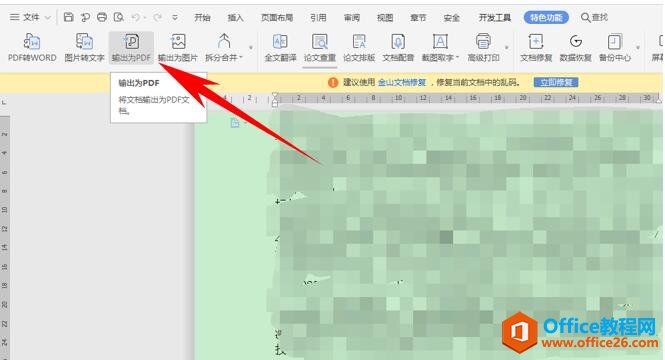Open the undo history dropdown arrow

pyautogui.click(x=145, y=18)
